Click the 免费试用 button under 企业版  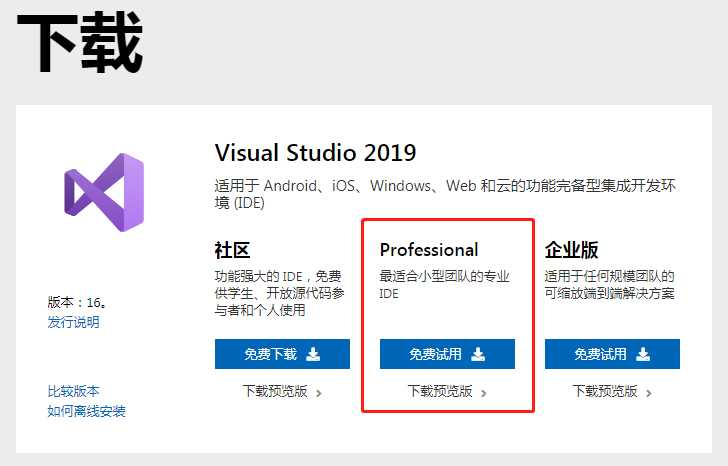(612, 354)
